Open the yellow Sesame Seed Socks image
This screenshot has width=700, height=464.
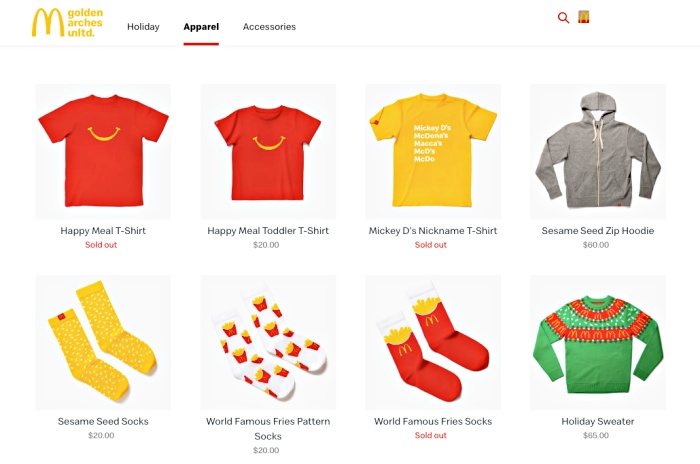(x=103, y=343)
